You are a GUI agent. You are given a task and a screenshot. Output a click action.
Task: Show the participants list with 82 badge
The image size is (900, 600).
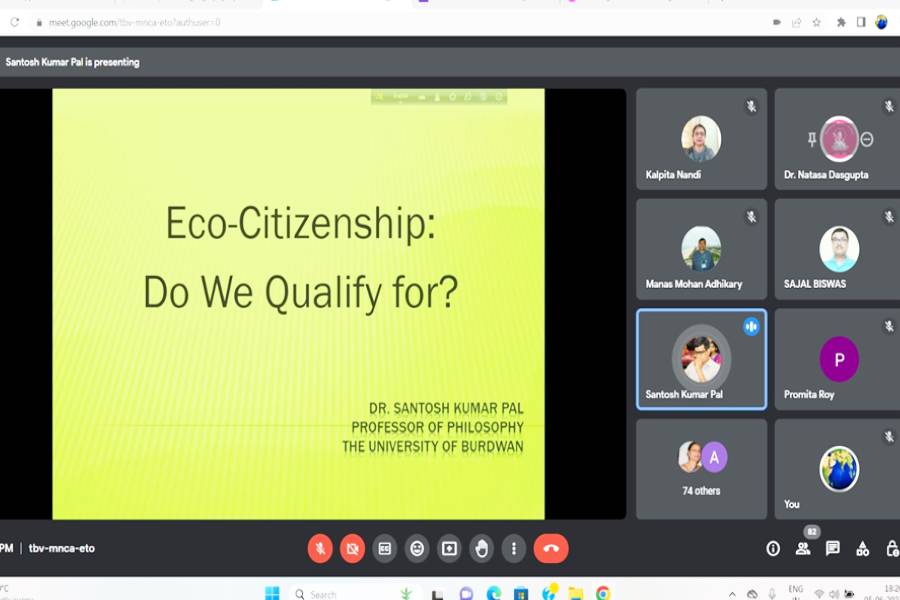(803, 548)
